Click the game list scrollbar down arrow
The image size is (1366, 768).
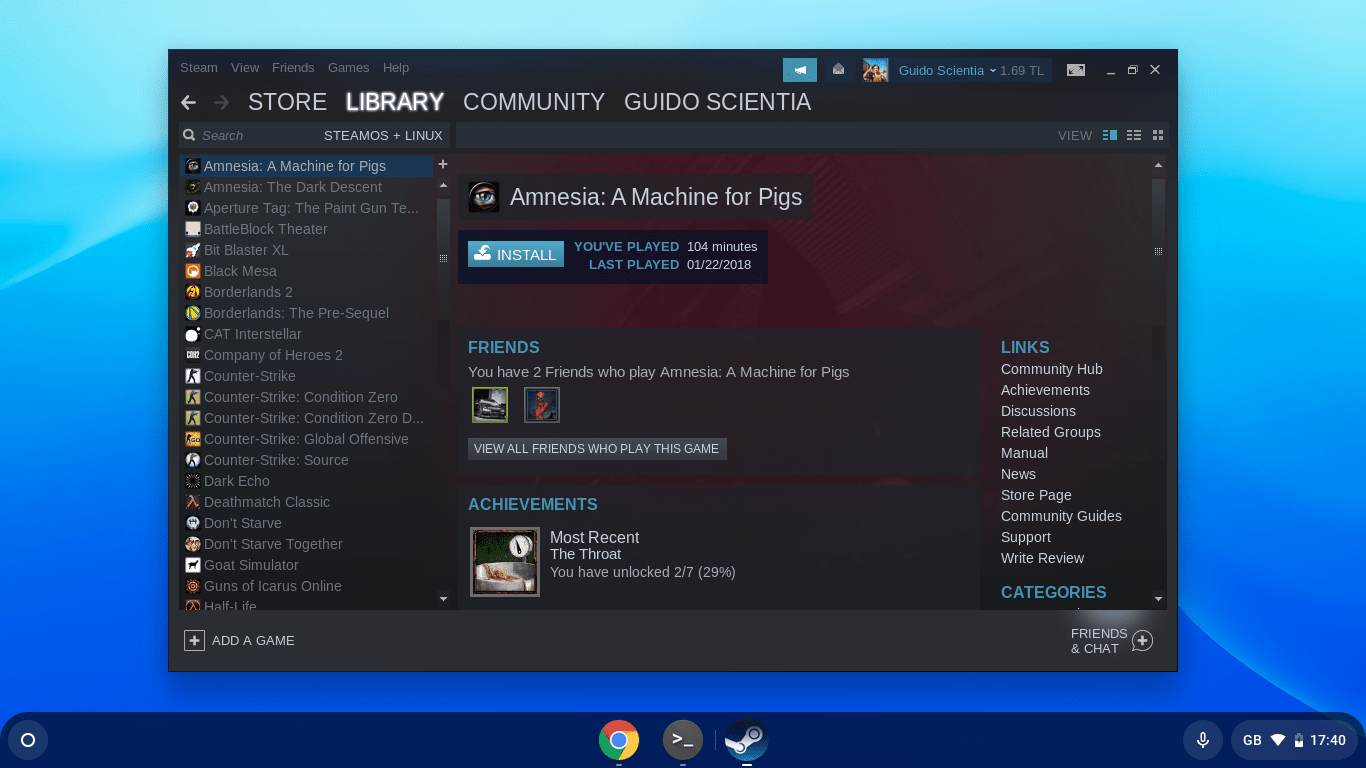pos(444,599)
